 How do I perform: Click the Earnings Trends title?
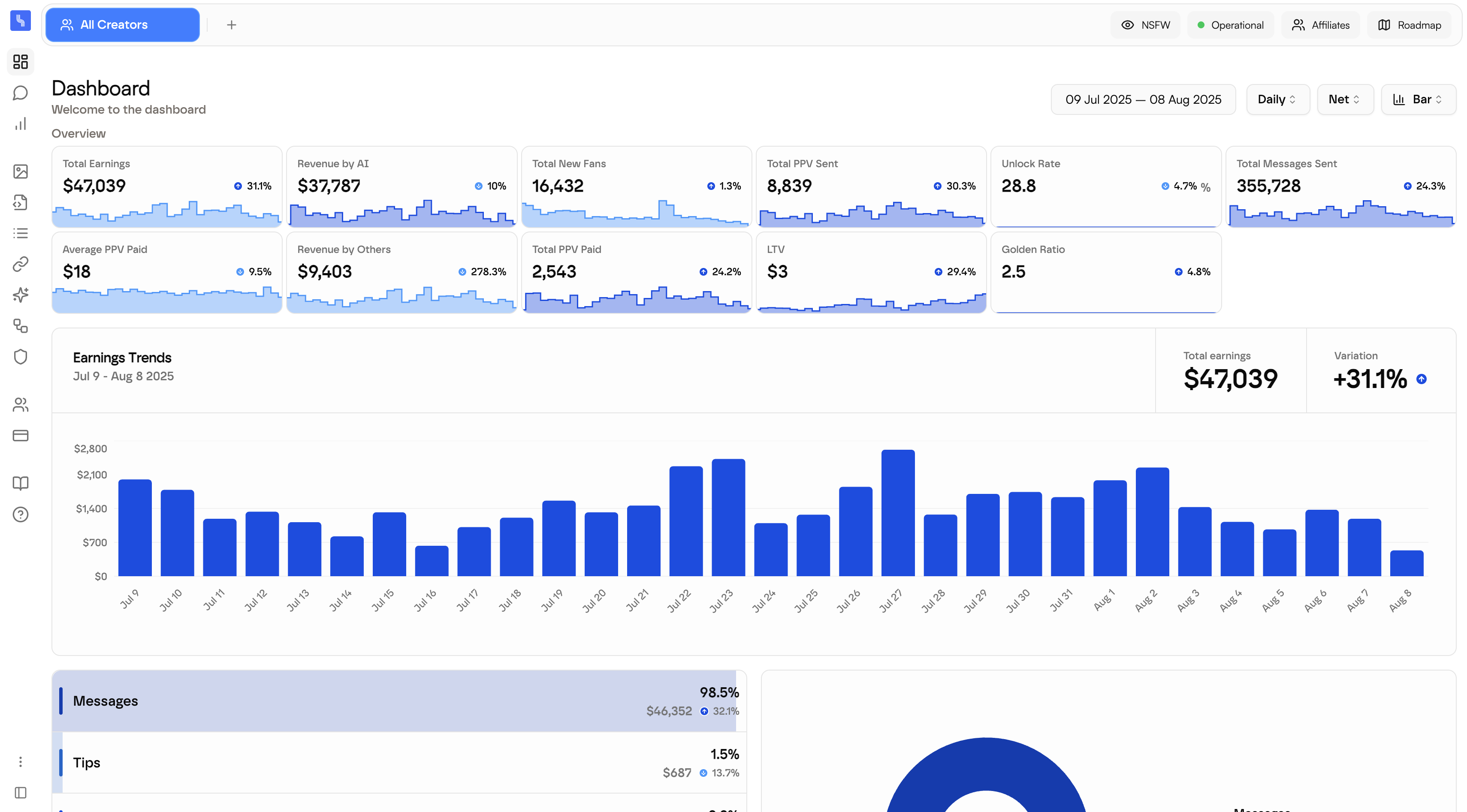pos(122,358)
